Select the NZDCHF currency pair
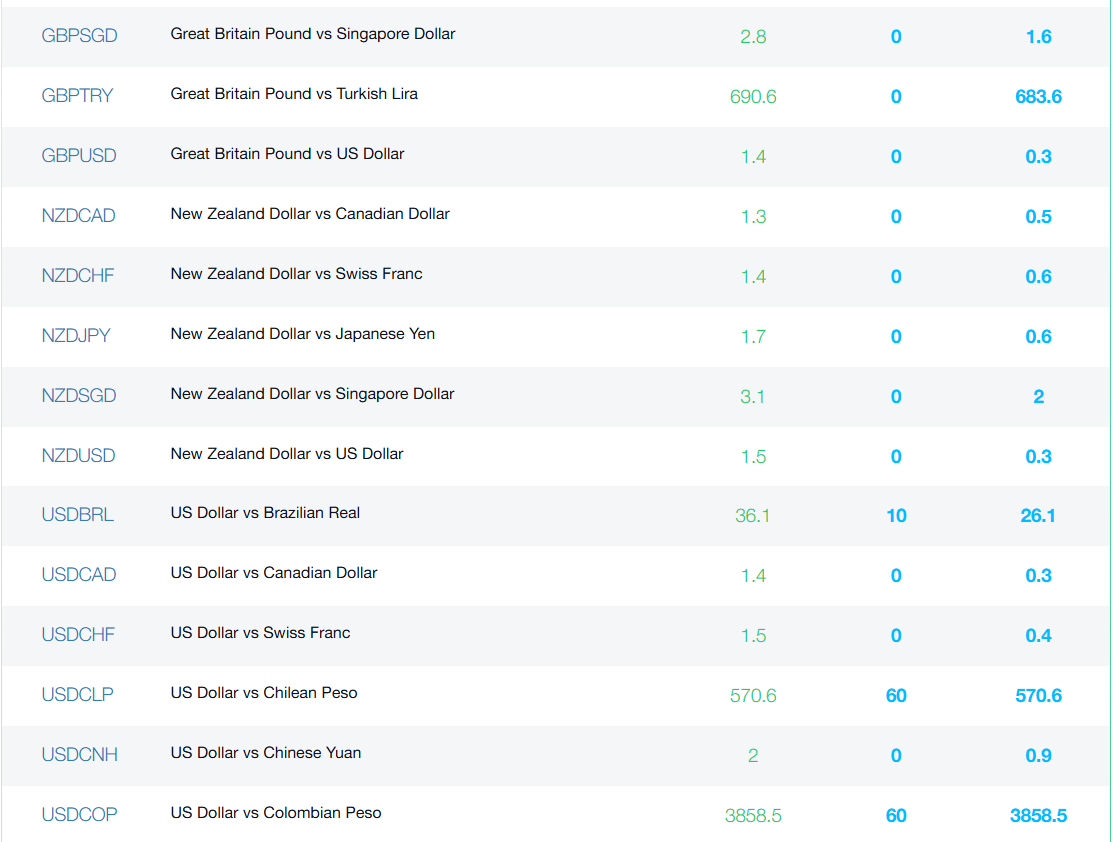Viewport: 1113px width, 842px height. point(77,275)
